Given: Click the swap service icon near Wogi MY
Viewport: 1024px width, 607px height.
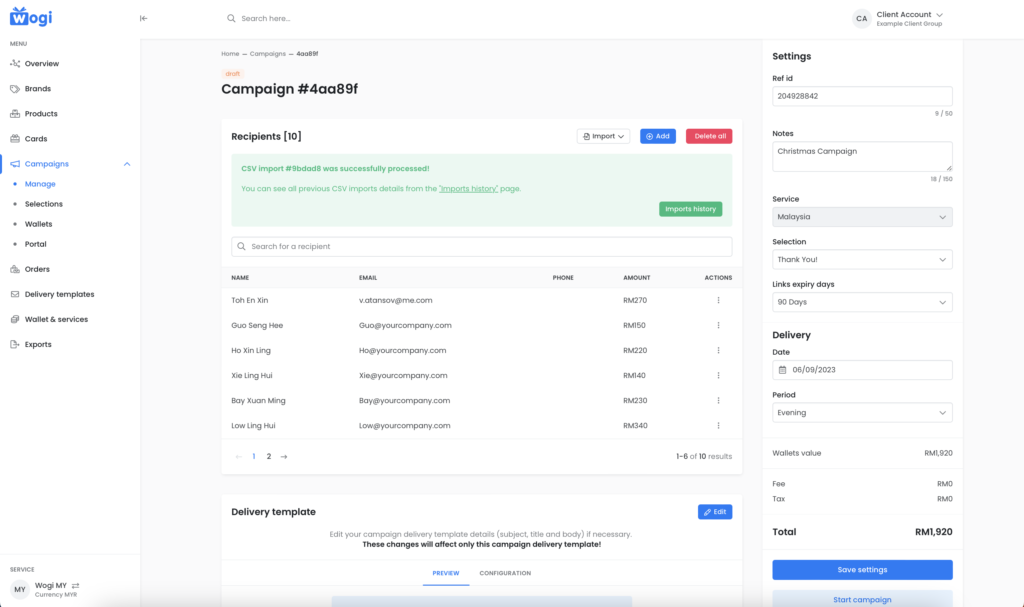Looking at the screenshot, I should tap(75, 586).
